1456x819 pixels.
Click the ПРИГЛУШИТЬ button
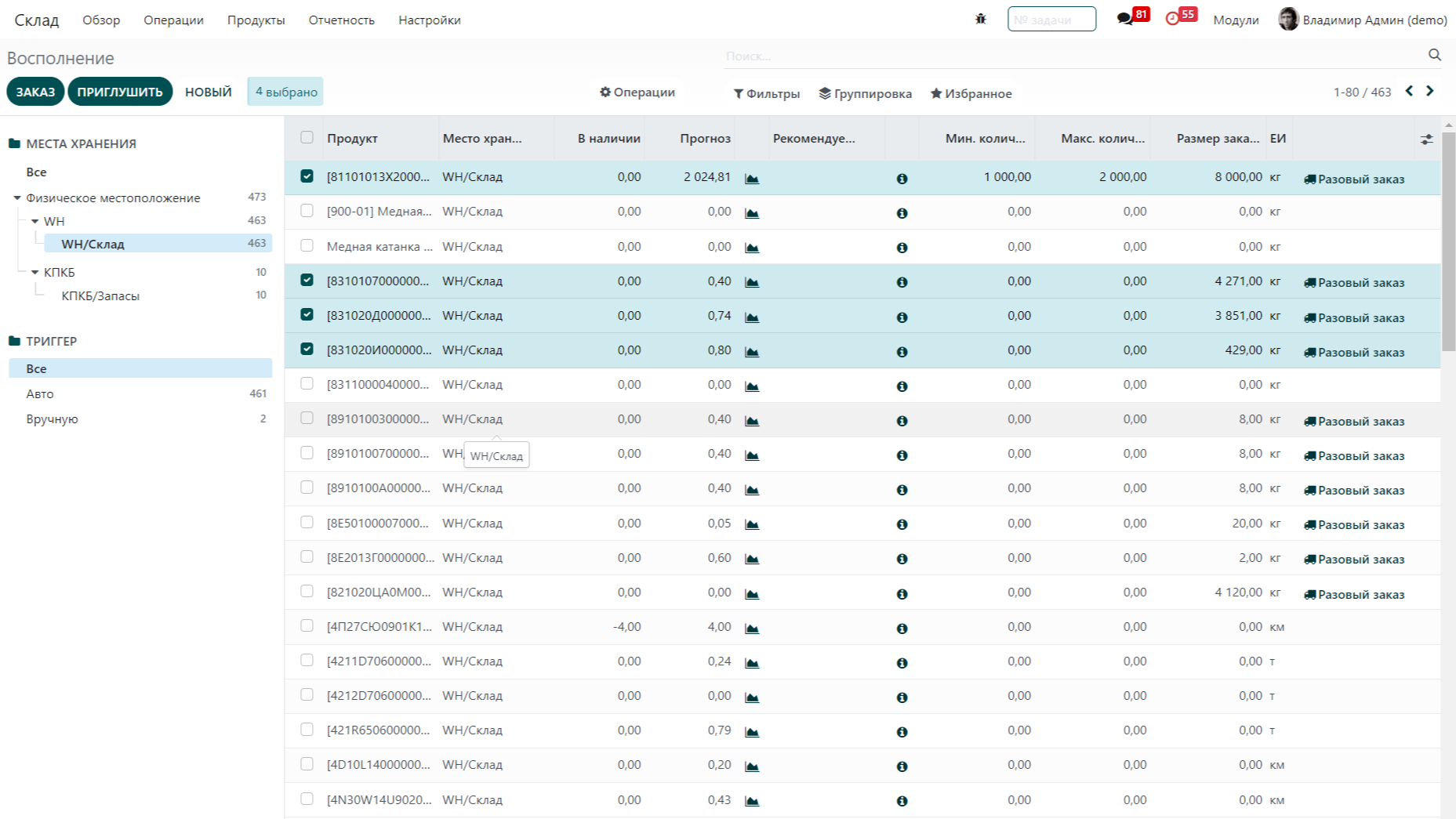(120, 91)
